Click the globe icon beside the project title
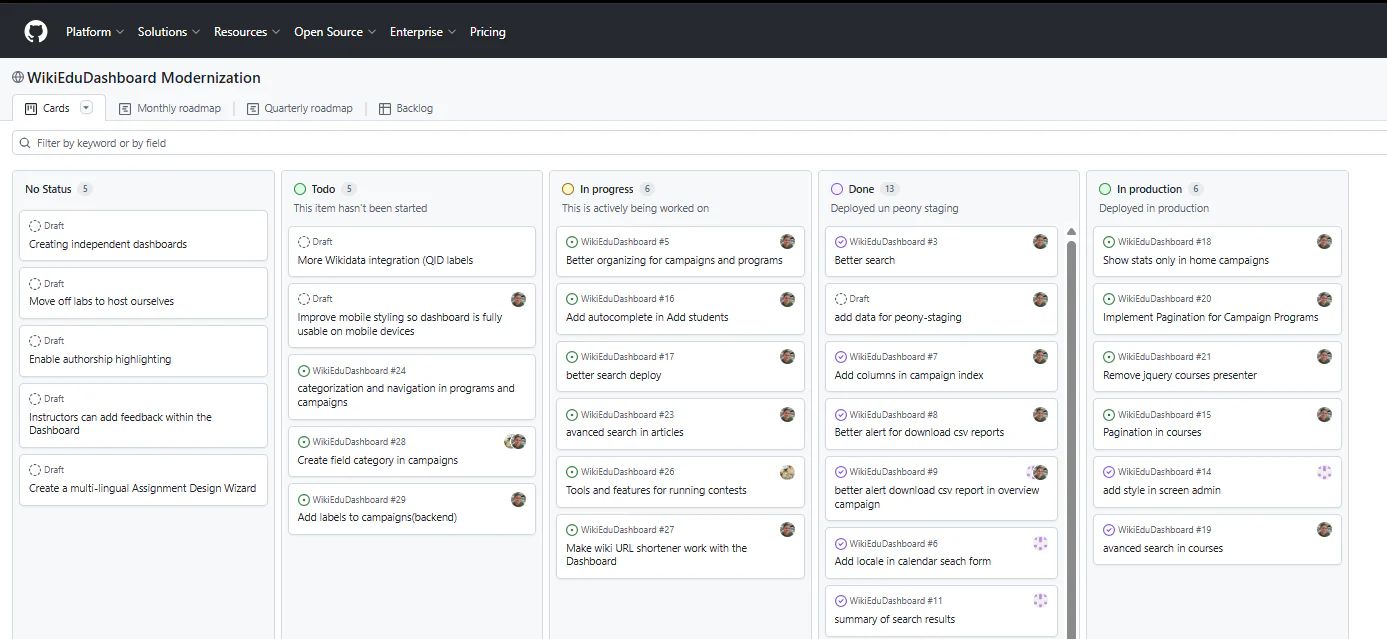This screenshot has width=1387, height=639. (x=18, y=77)
